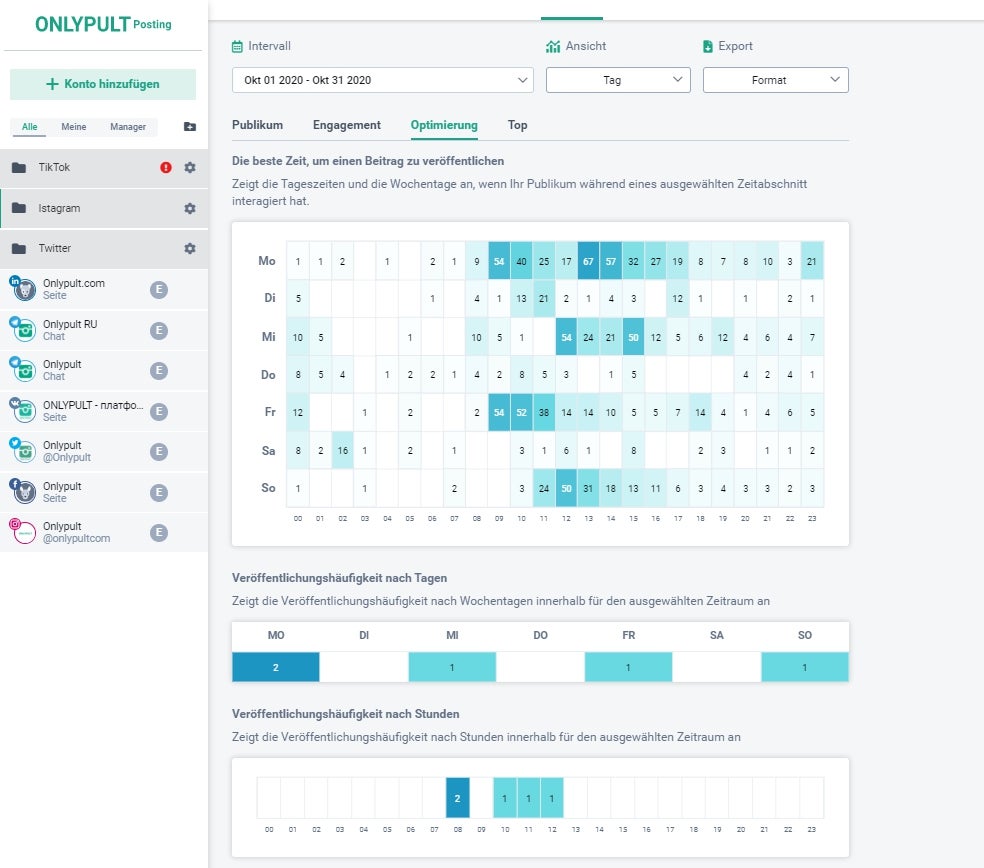Click the ONLYPULT Posting logo
Screen dimensions: 984x868
pyautogui.click(x=103, y=24)
